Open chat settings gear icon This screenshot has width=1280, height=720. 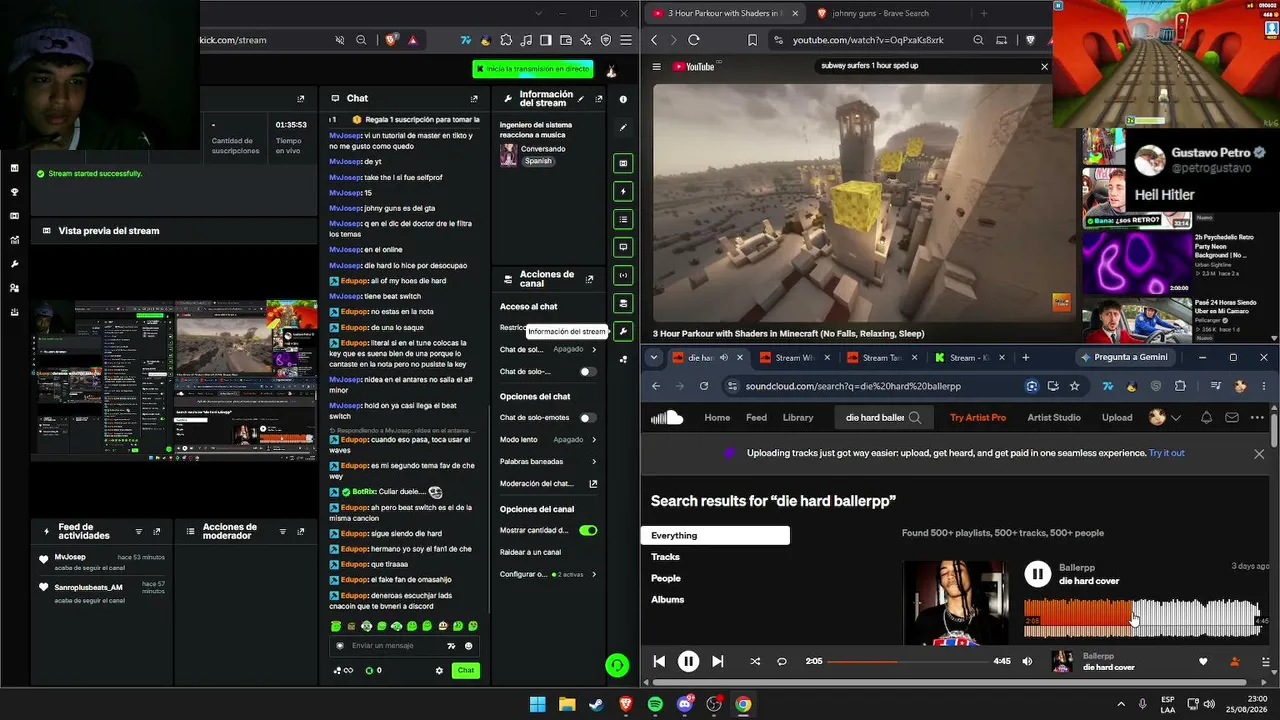439,671
